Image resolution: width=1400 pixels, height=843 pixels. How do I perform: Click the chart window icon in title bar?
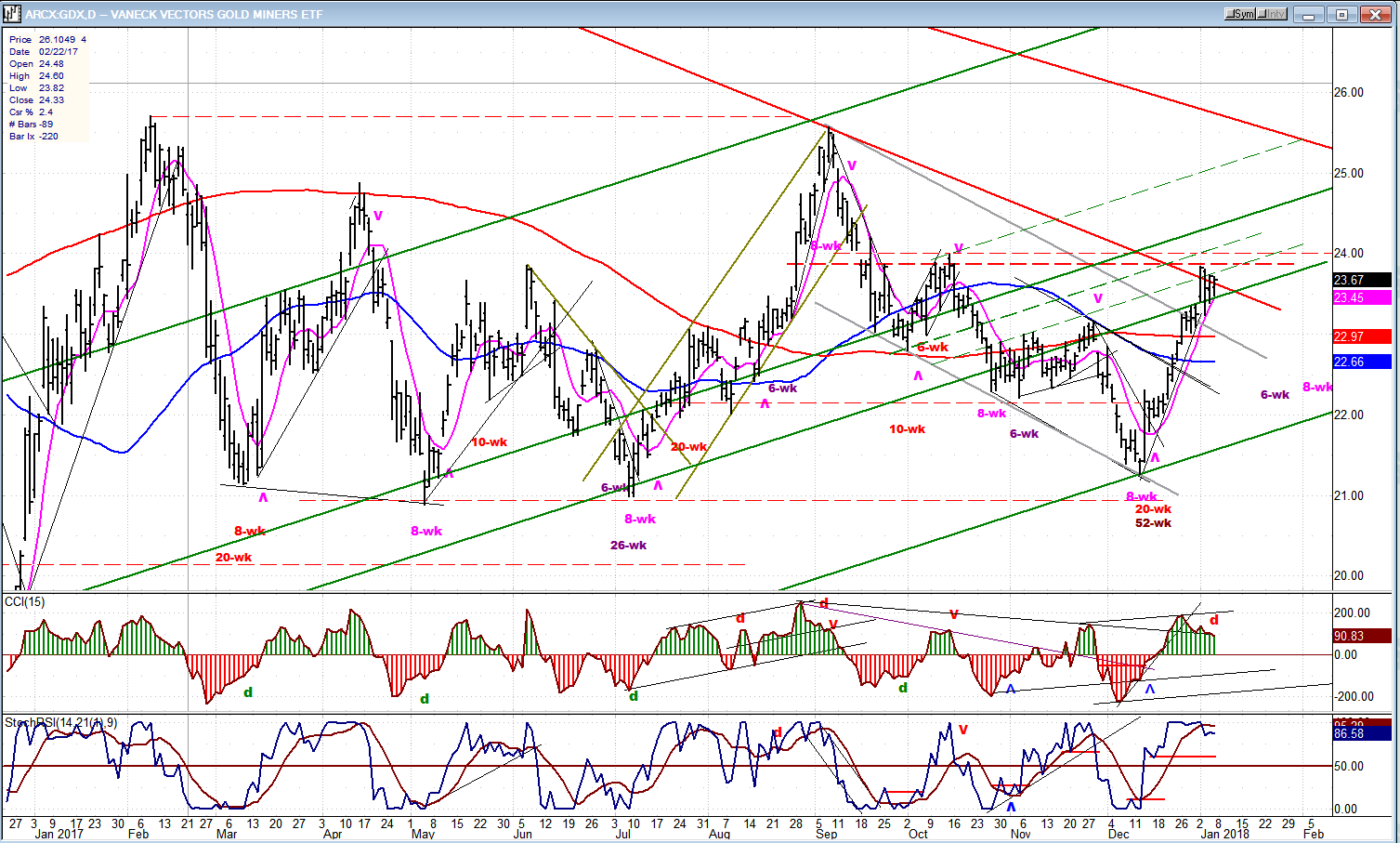[12, 14]
